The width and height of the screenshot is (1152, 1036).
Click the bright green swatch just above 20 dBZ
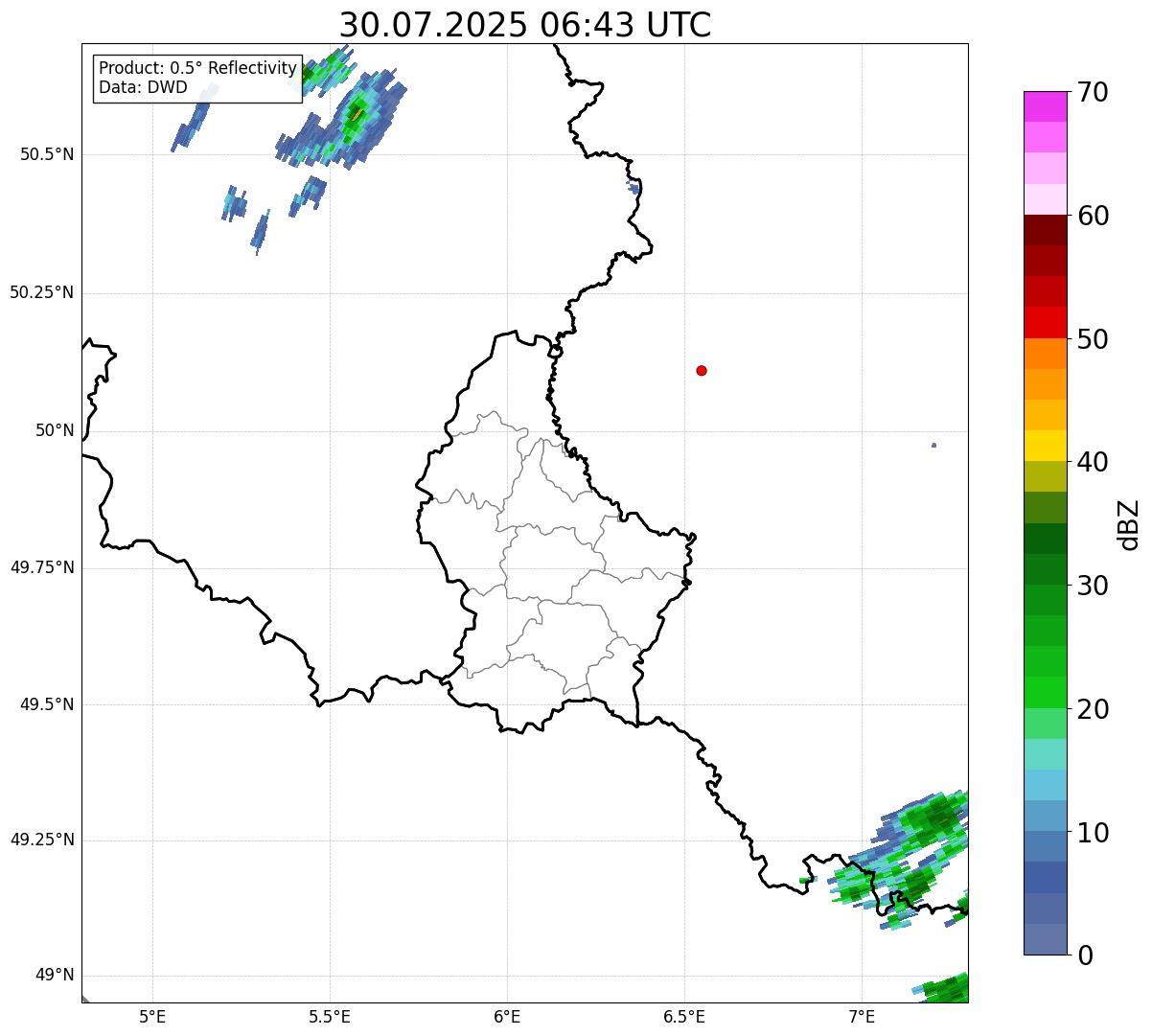[x=1045, y=693]
